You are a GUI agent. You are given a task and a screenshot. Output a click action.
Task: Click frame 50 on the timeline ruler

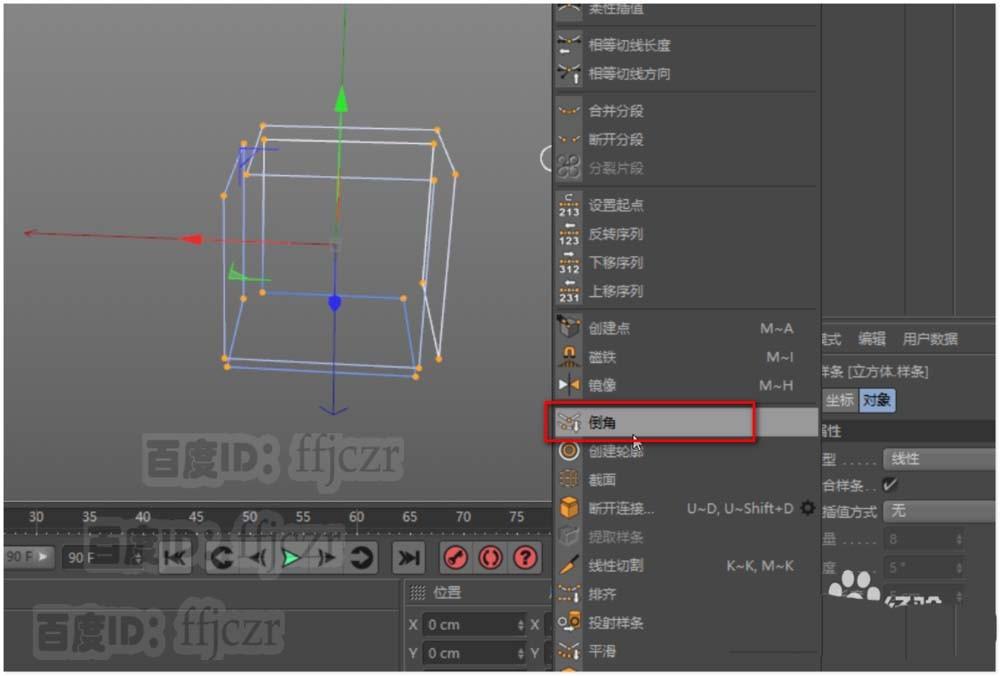[249, 517]
